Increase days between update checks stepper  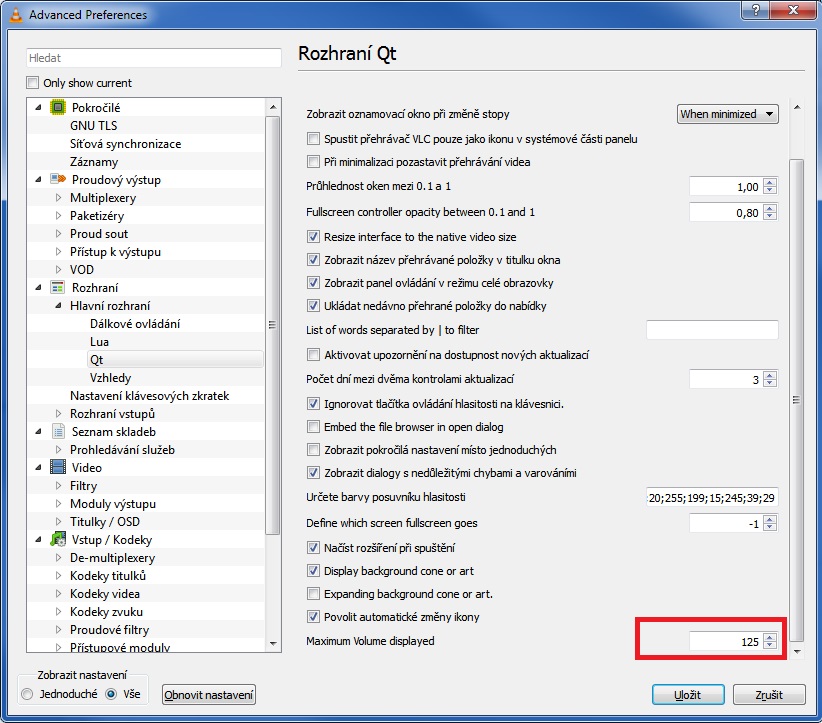click(x=770, y=375)
